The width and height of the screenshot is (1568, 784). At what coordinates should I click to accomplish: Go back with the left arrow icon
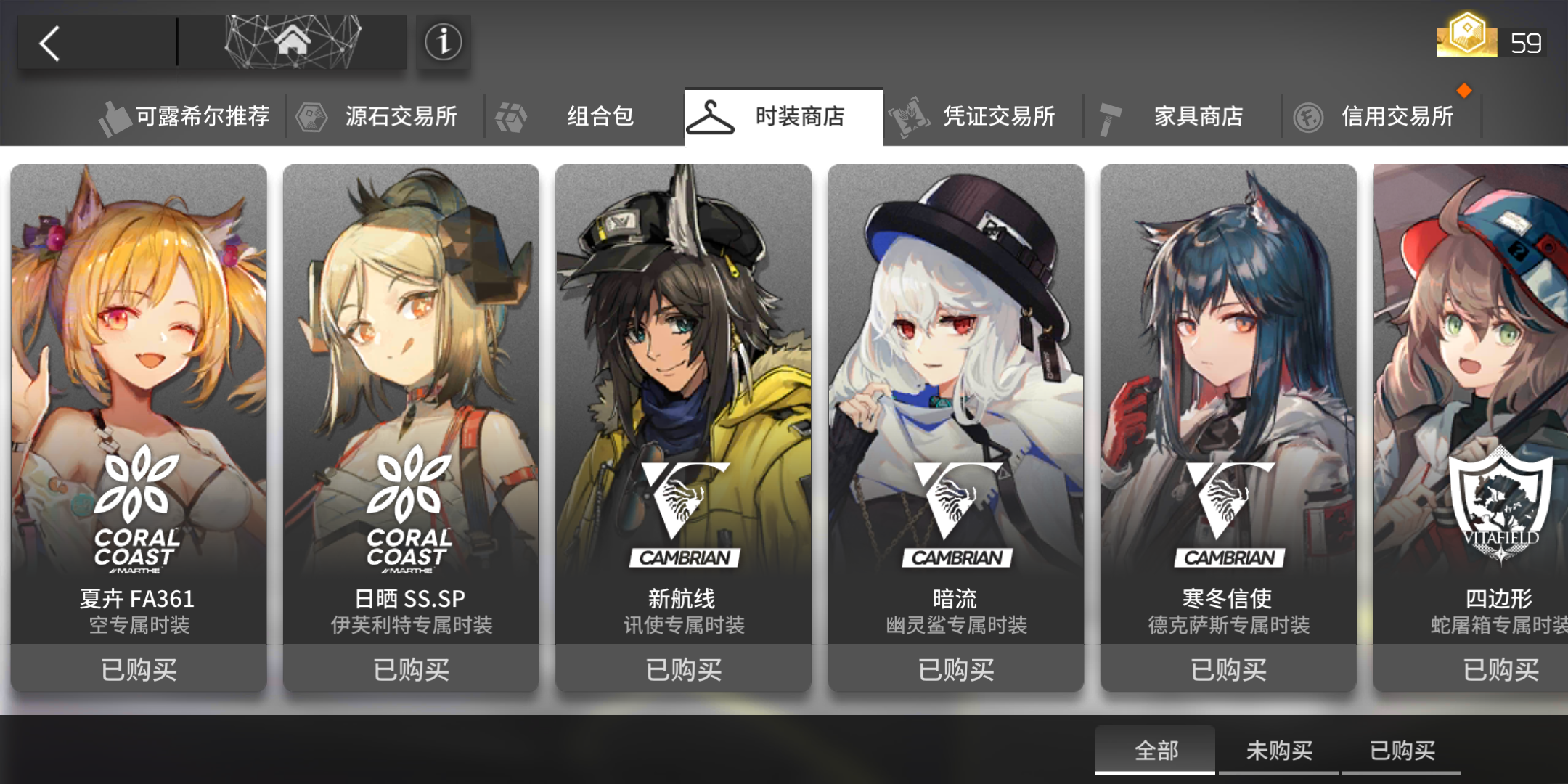49,43
